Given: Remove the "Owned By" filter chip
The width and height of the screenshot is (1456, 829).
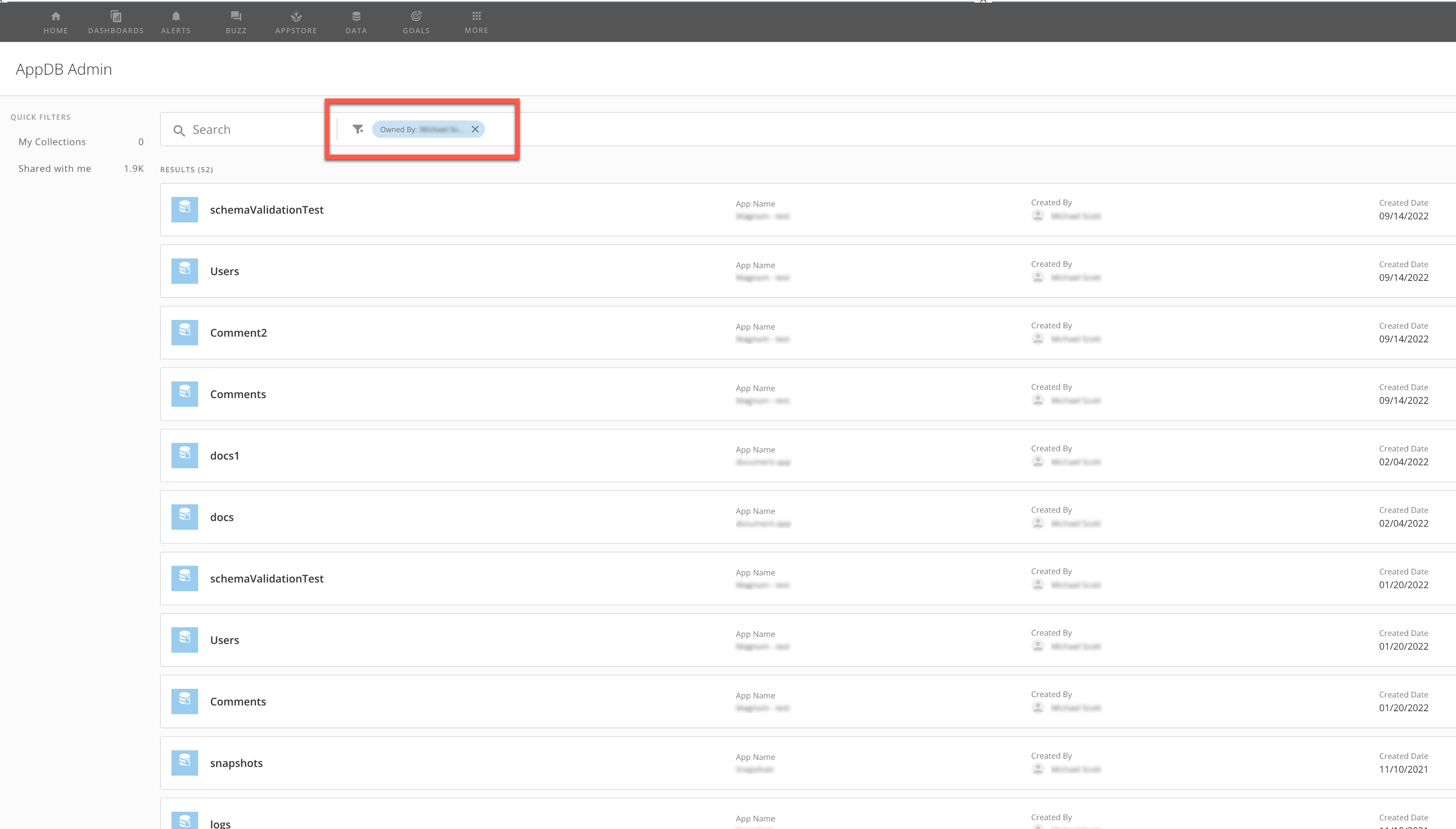Looking at the screenshot, I should [x=475, y=129].
